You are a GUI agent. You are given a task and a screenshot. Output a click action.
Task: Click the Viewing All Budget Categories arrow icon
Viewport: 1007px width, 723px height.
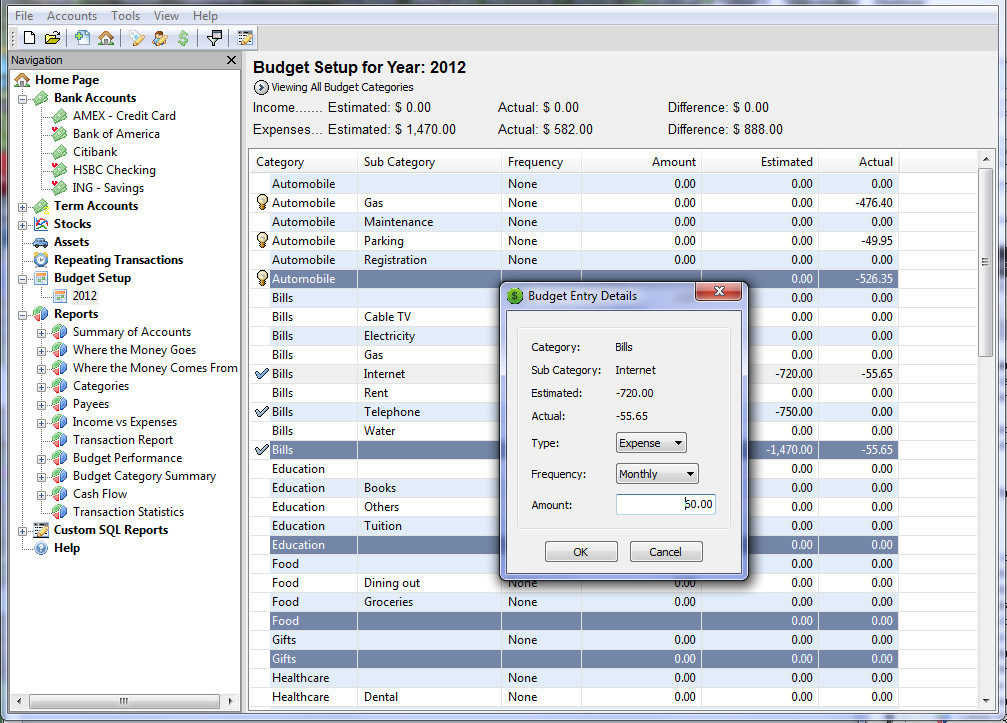pos(261,87)
